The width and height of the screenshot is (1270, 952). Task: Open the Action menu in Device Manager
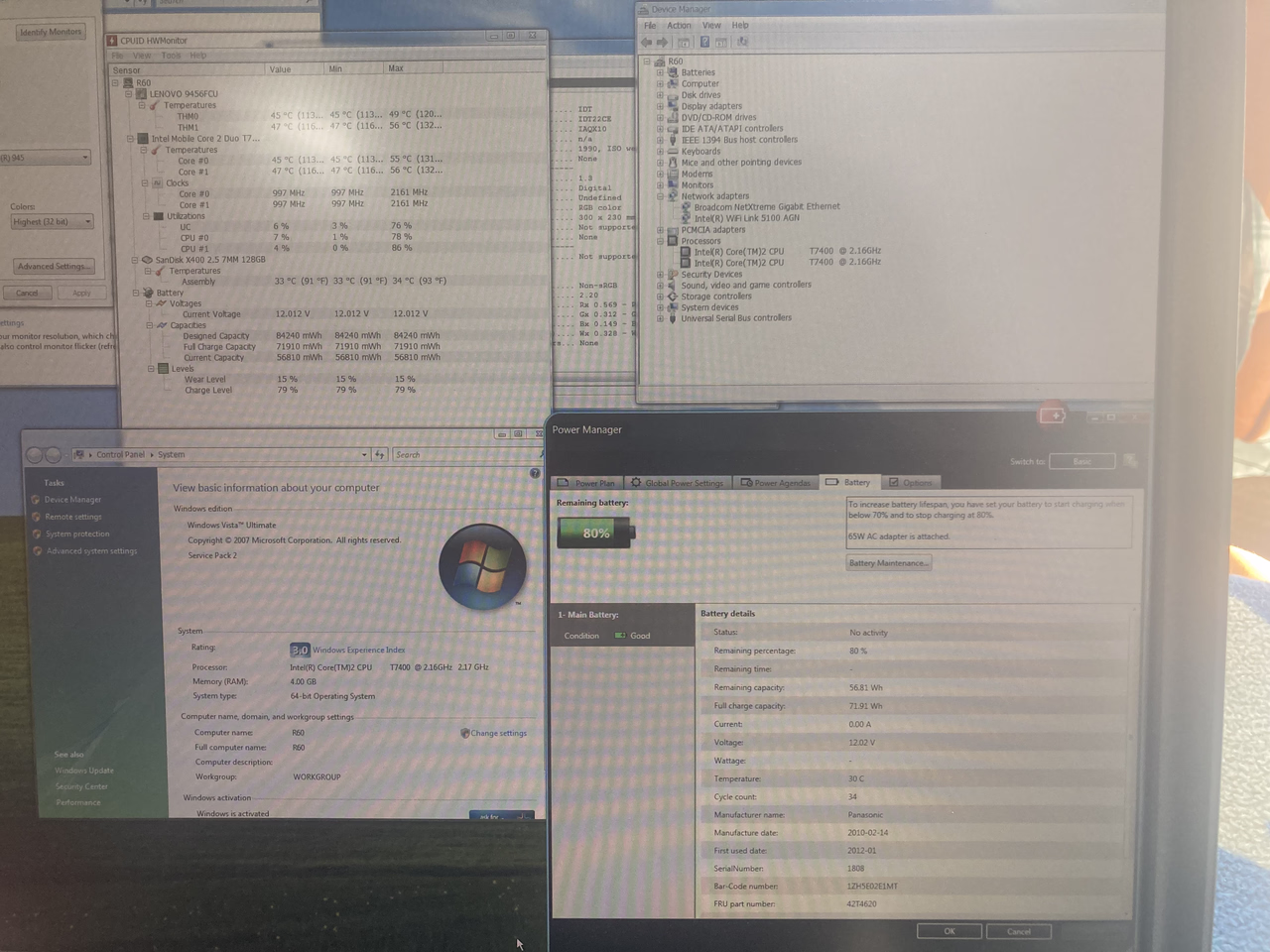(x=680, y=26)
